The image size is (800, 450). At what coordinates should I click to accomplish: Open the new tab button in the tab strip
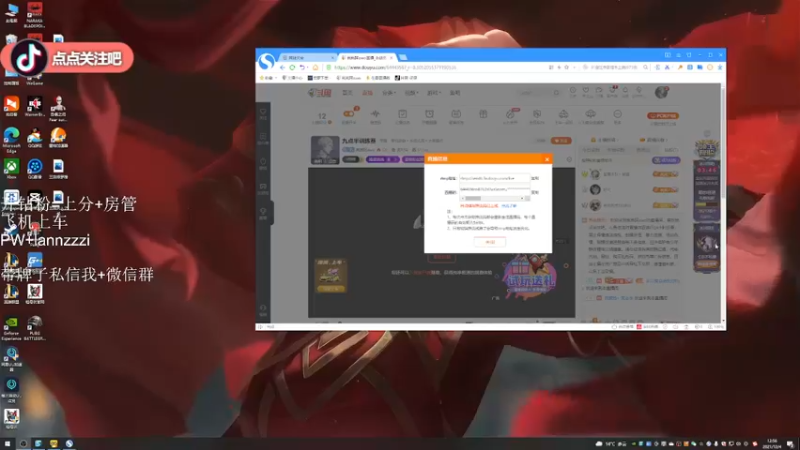pyautogui.click(x=403, y=57)
